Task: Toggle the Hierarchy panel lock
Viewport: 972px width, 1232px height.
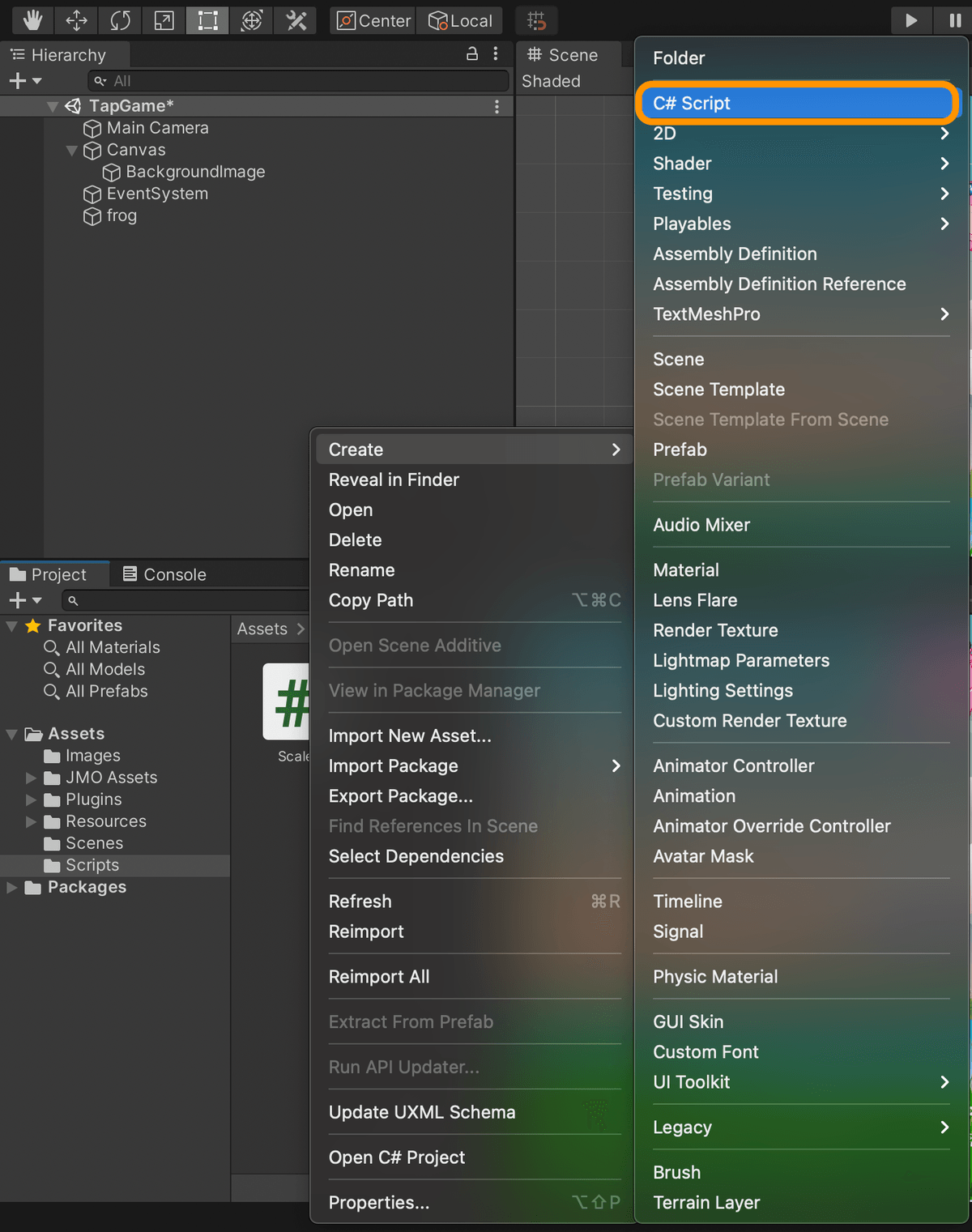Action: [472, 54]
